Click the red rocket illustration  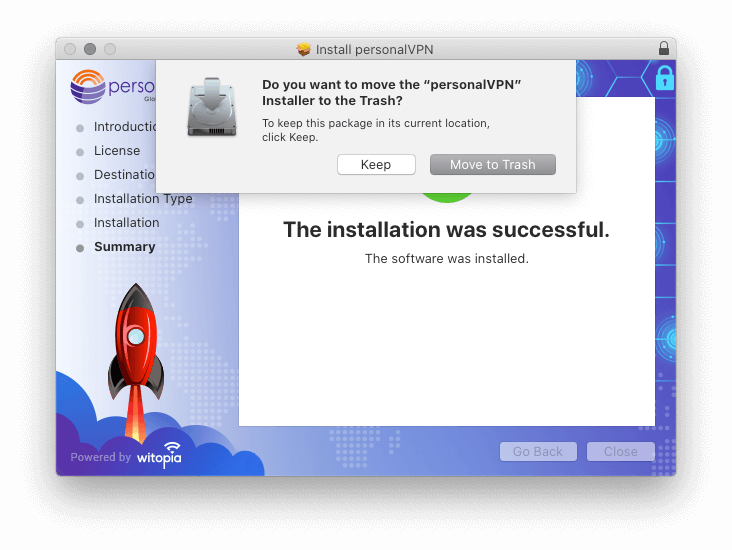[x=135, y=350]
